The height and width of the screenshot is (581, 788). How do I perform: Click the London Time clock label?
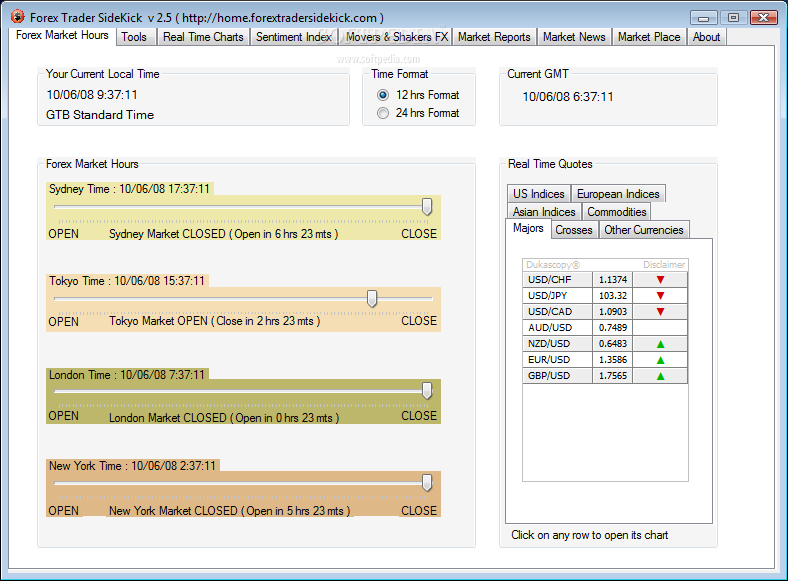(x=127, y=375)
